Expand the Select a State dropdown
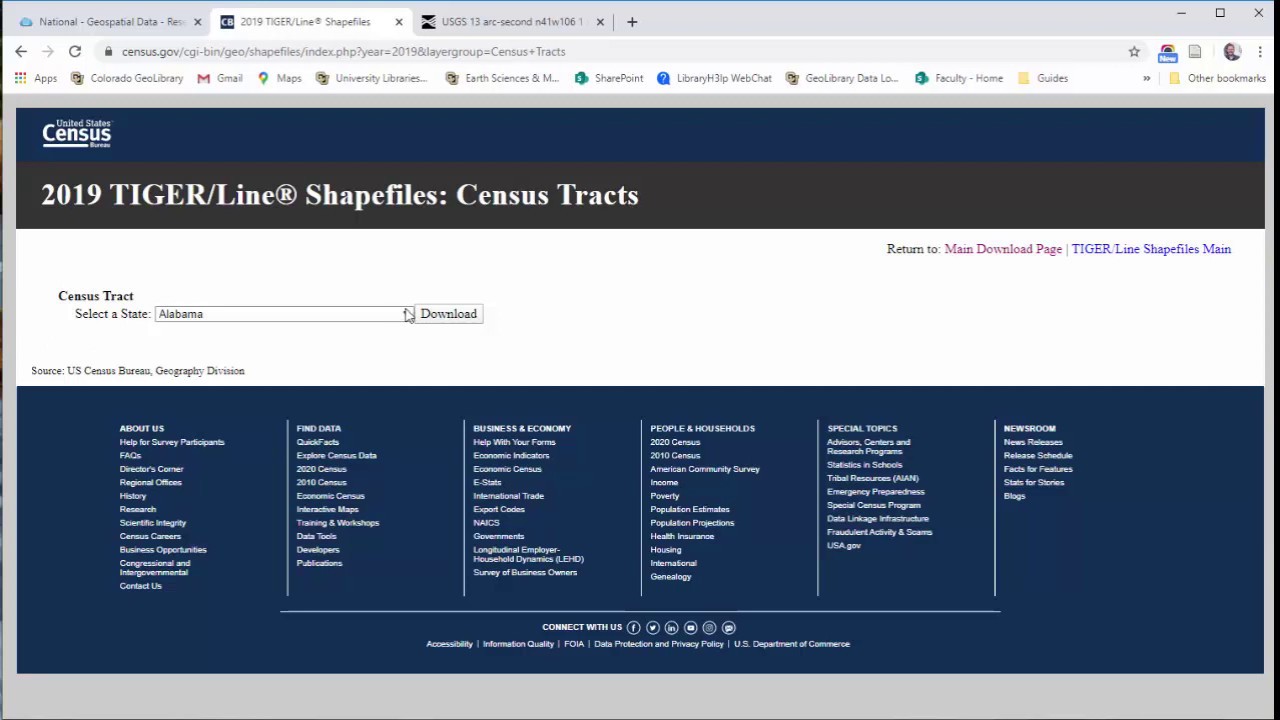 pyautogui.click(x=284, y=314)
